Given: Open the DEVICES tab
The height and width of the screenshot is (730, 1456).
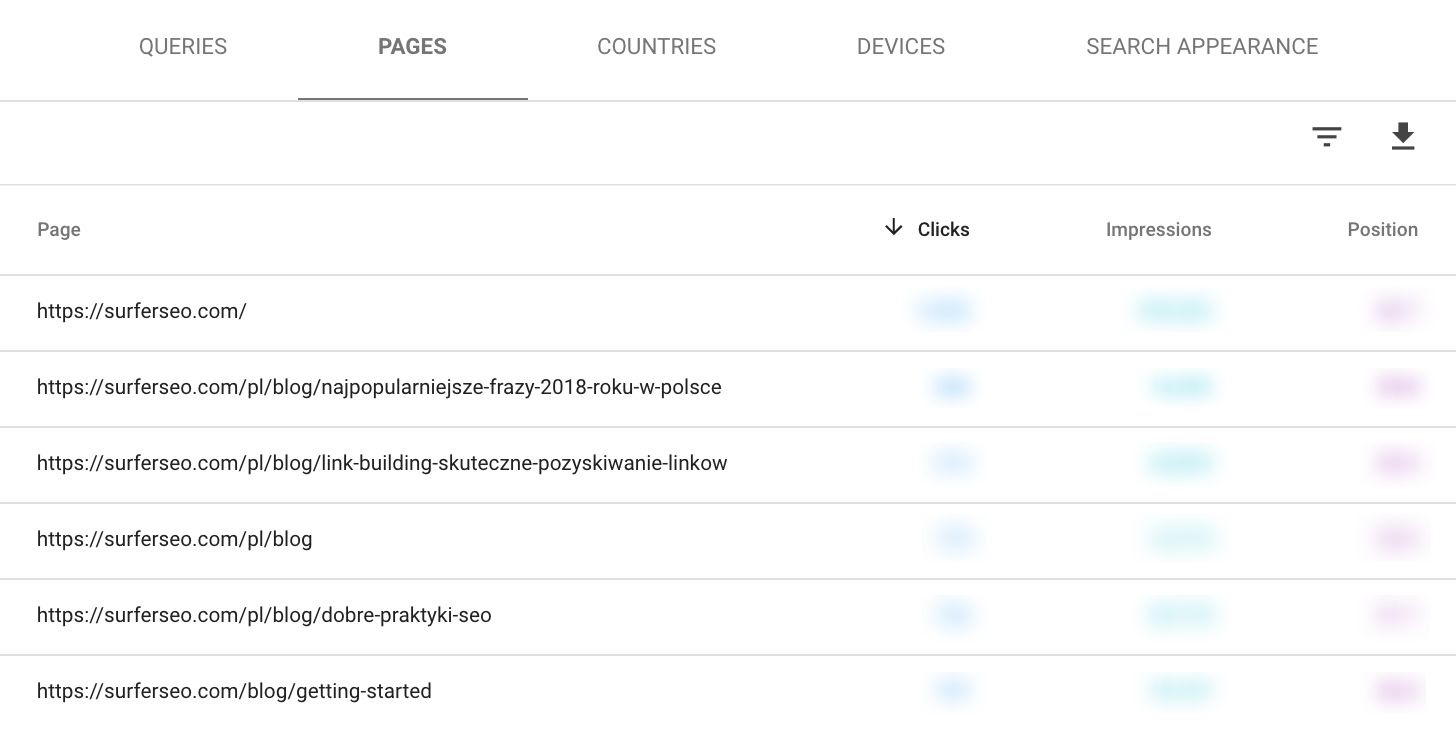Looking at the screenshot, I should [900, 46].
